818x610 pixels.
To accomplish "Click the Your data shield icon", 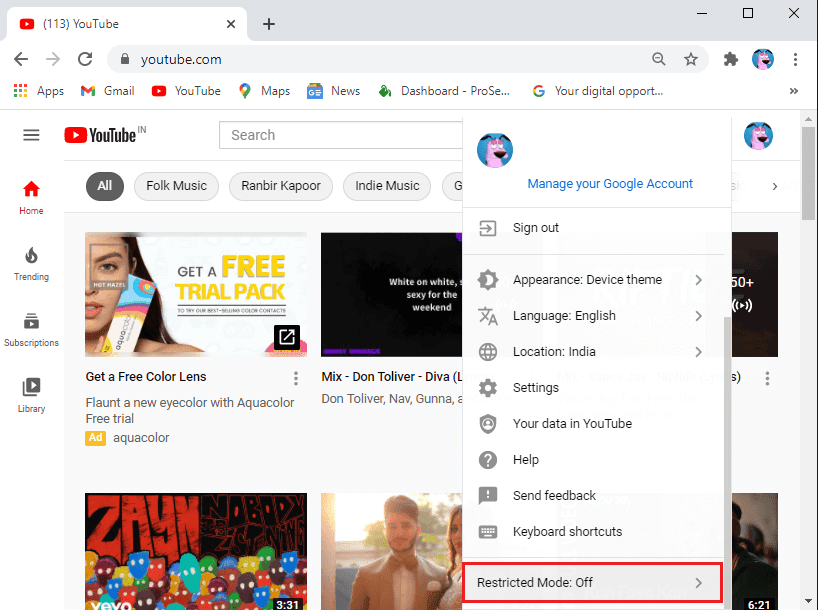I will coord(488,424).
